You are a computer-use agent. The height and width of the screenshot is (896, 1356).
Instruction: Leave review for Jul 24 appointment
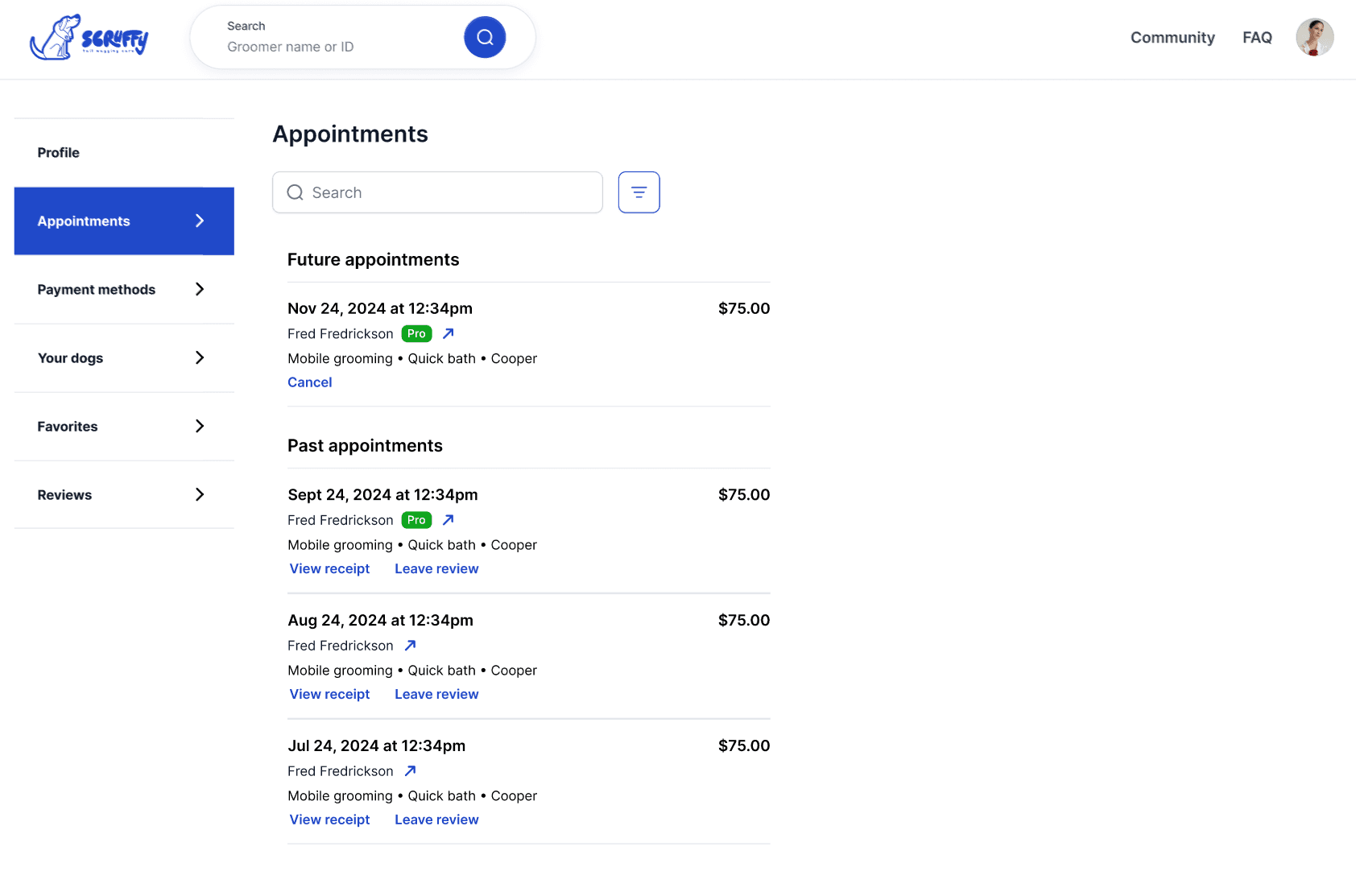pyautogui.click(x=436, y=820)
